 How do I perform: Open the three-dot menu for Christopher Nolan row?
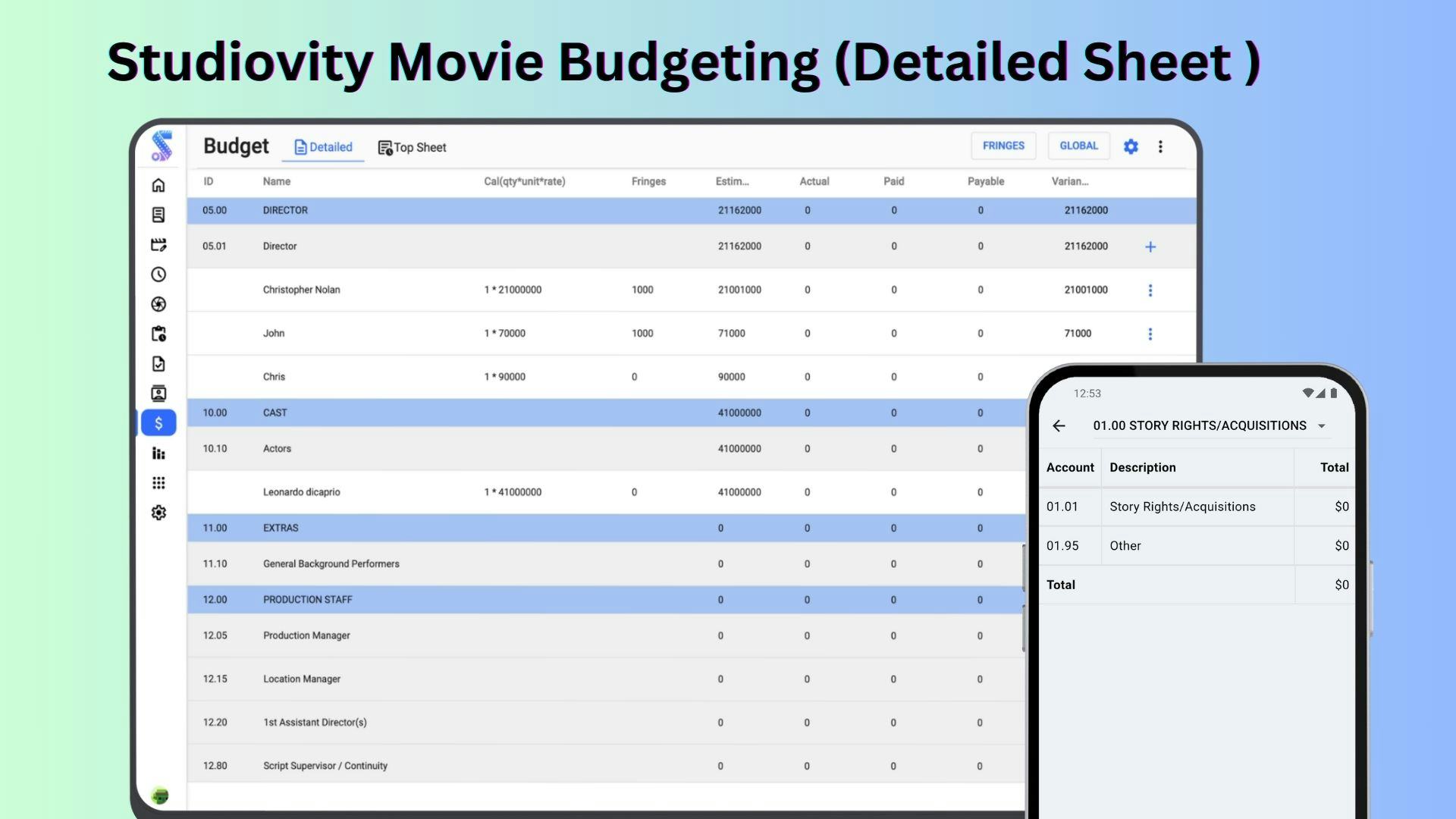(x=1151, y=290)
